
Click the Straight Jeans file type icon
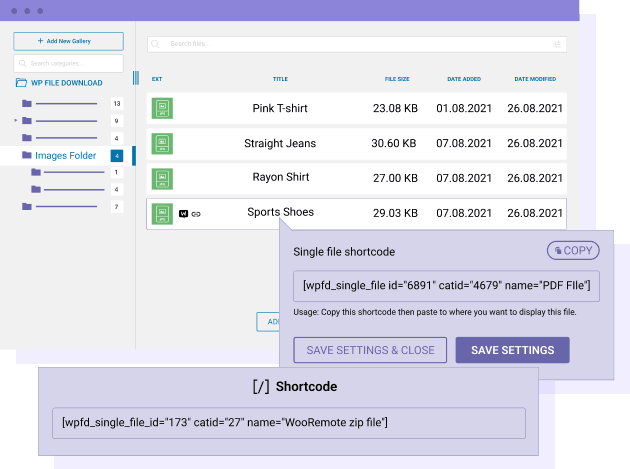(x=162, y=144)
